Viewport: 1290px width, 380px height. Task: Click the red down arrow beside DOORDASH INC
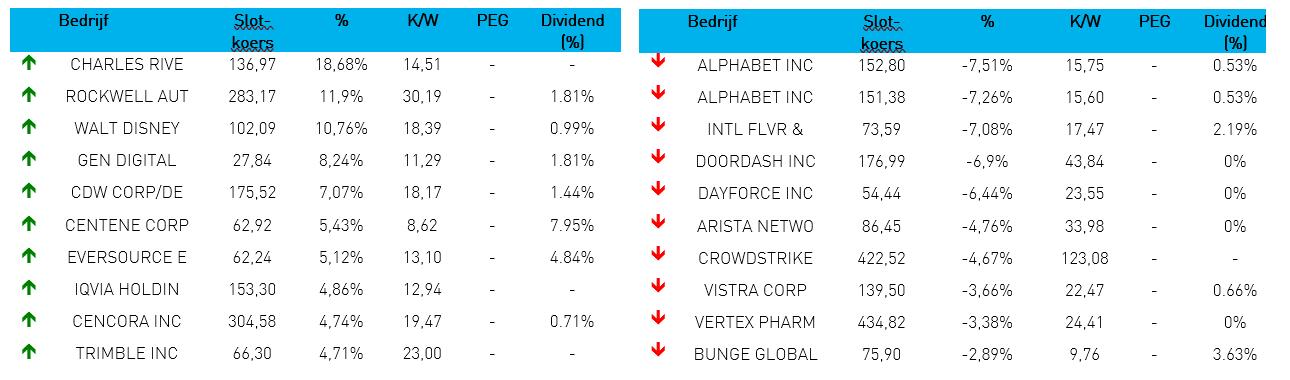point(658,158)
